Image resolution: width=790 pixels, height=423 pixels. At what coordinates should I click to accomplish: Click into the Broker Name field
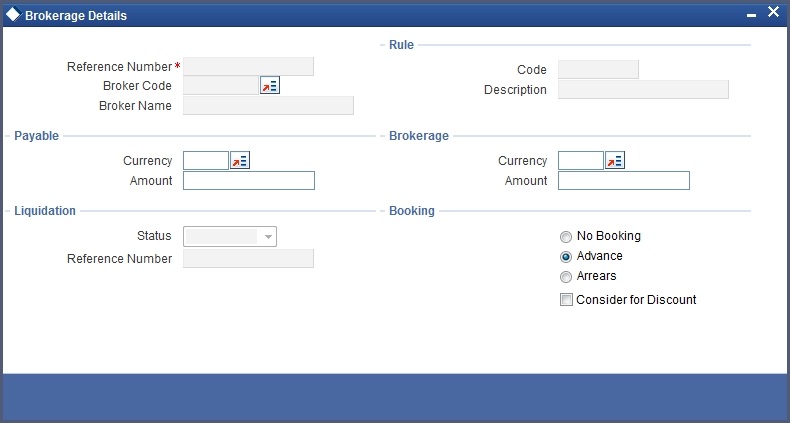point(269,105)
